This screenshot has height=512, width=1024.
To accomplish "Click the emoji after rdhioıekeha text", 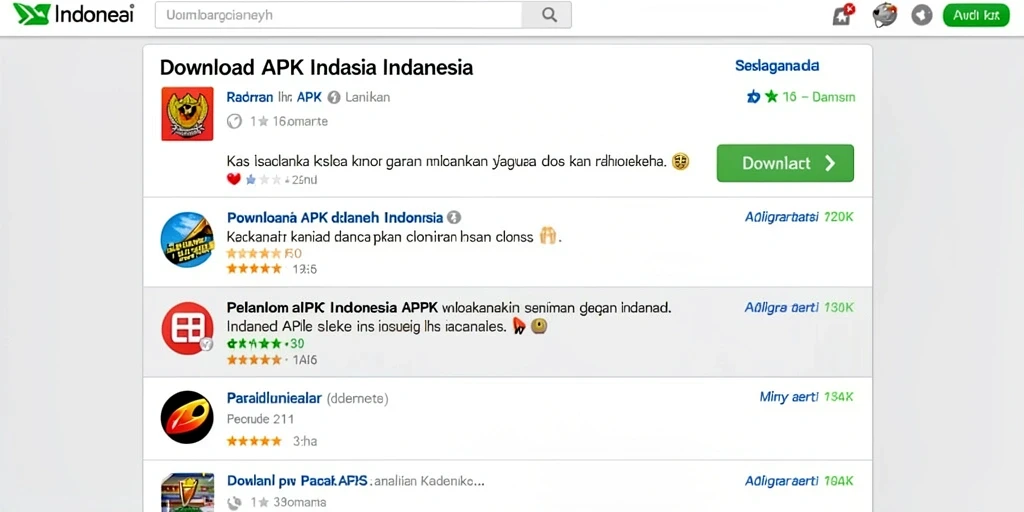I will coord(681,161).
